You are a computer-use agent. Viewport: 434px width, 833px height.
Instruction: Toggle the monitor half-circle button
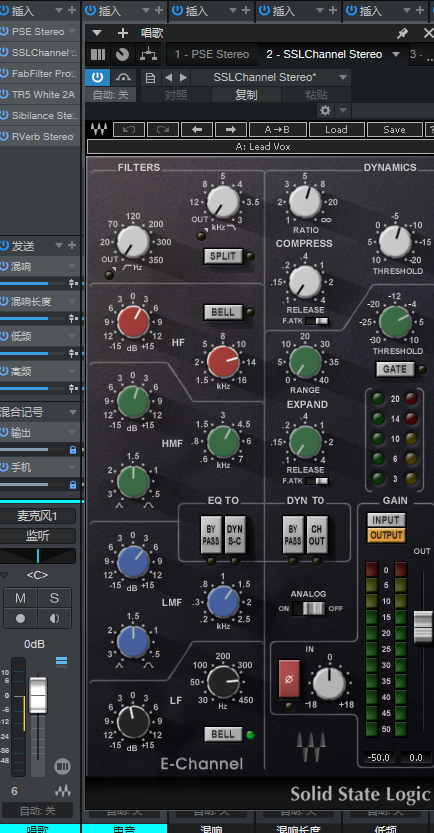pyautogui.click(x=54, y=618)
